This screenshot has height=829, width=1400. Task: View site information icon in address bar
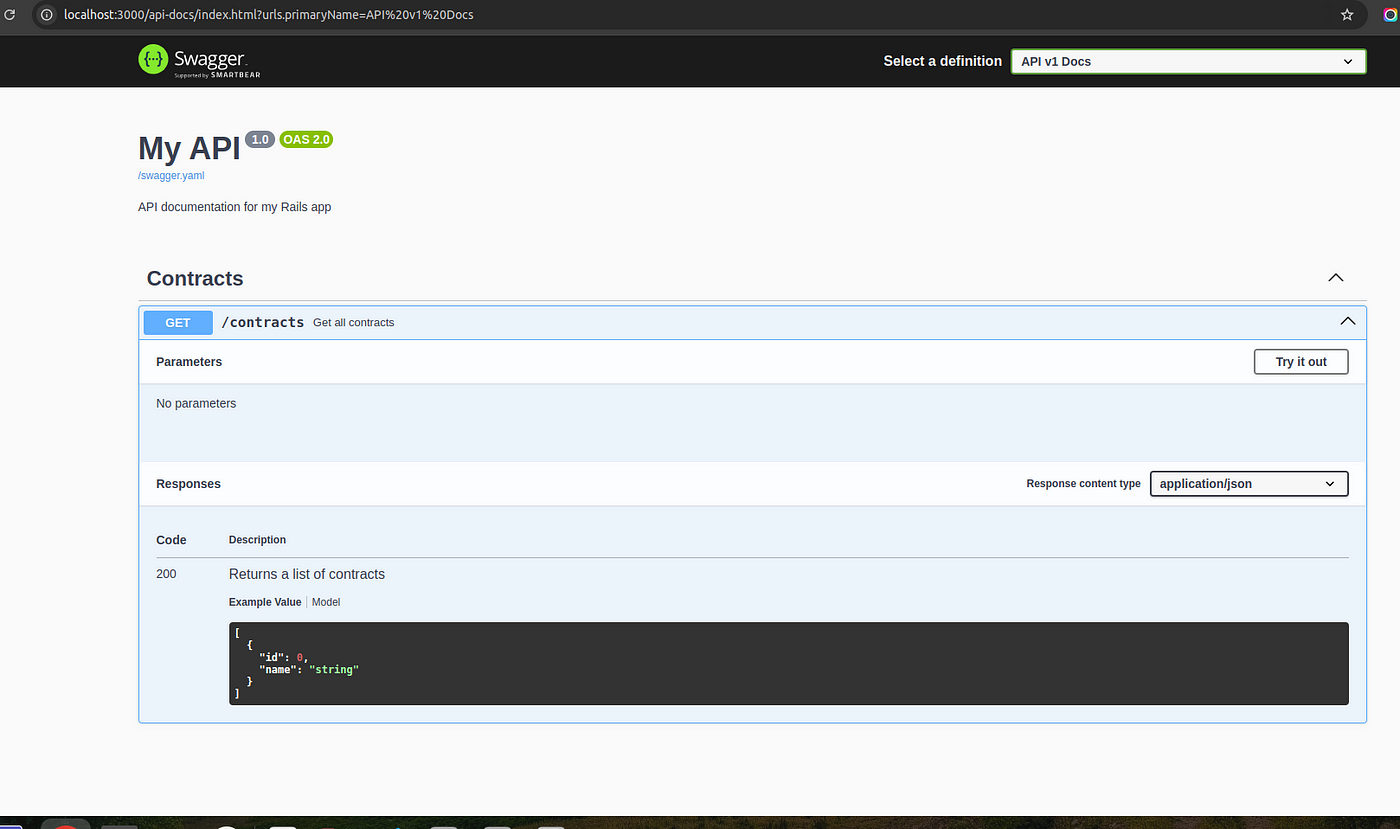[46, 15]
